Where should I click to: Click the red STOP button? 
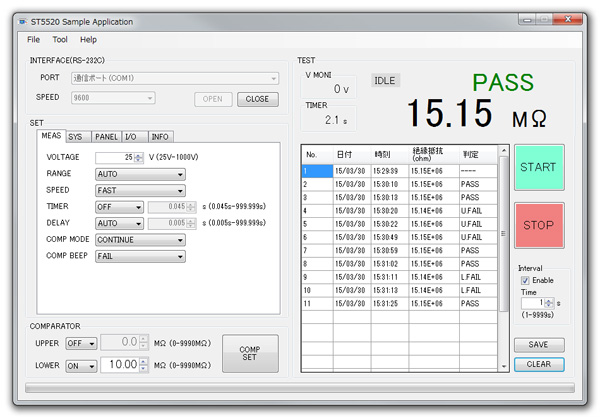tap(539, 225)
